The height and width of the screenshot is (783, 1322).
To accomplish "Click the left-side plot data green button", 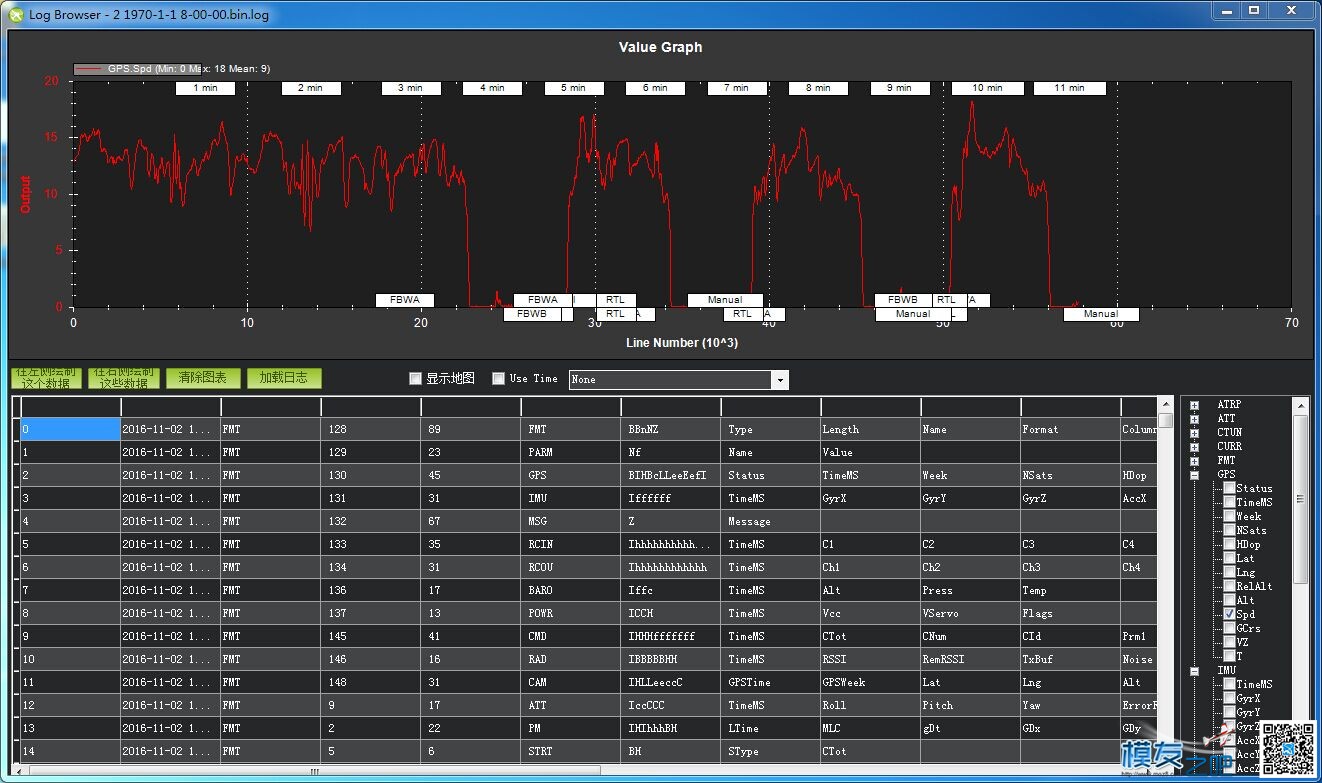I will pos(46,378).
